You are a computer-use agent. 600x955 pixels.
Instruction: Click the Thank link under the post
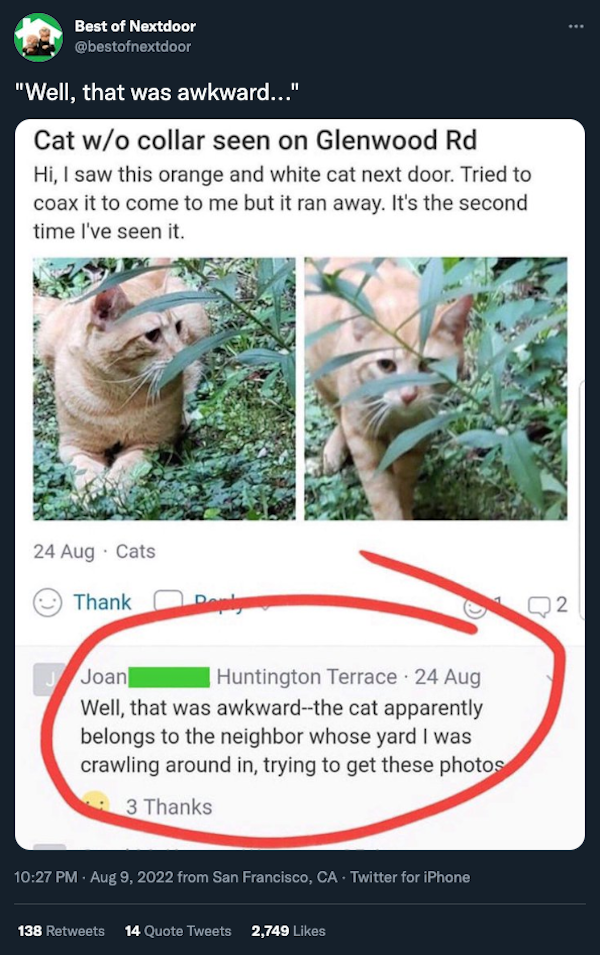(x=102, y=602)
